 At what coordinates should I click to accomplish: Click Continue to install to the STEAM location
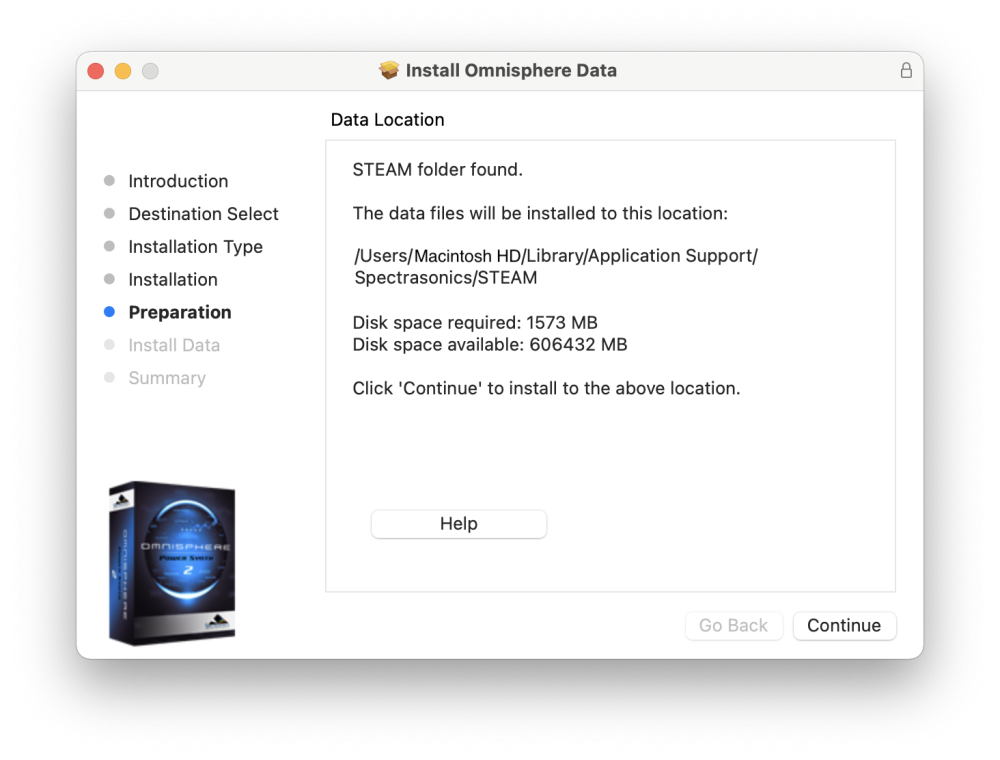(844, 625)
